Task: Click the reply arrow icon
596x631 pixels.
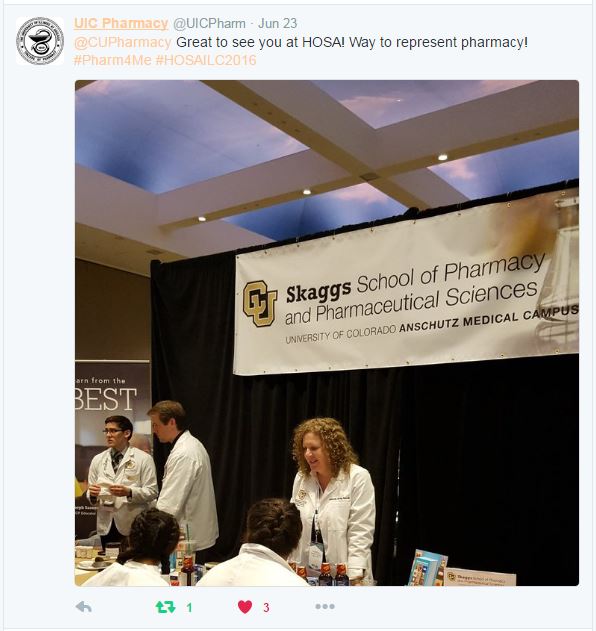Action: (84, 607)
